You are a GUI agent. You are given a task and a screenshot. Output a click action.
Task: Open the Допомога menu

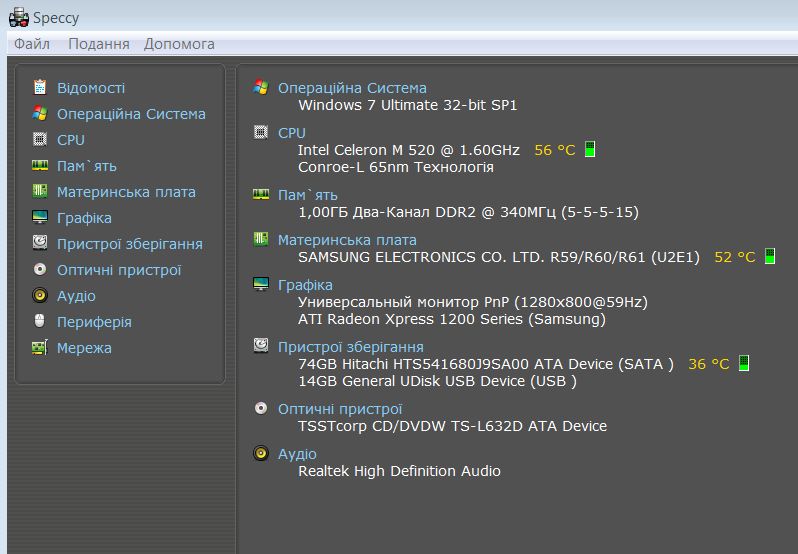click(x=179, y=44)
